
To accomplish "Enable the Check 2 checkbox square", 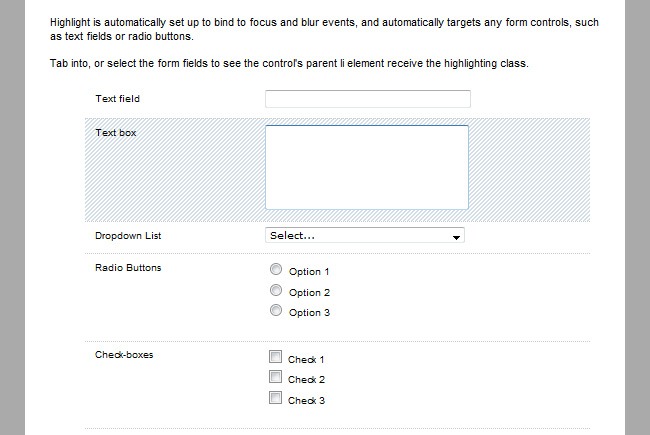I will 275,377.
